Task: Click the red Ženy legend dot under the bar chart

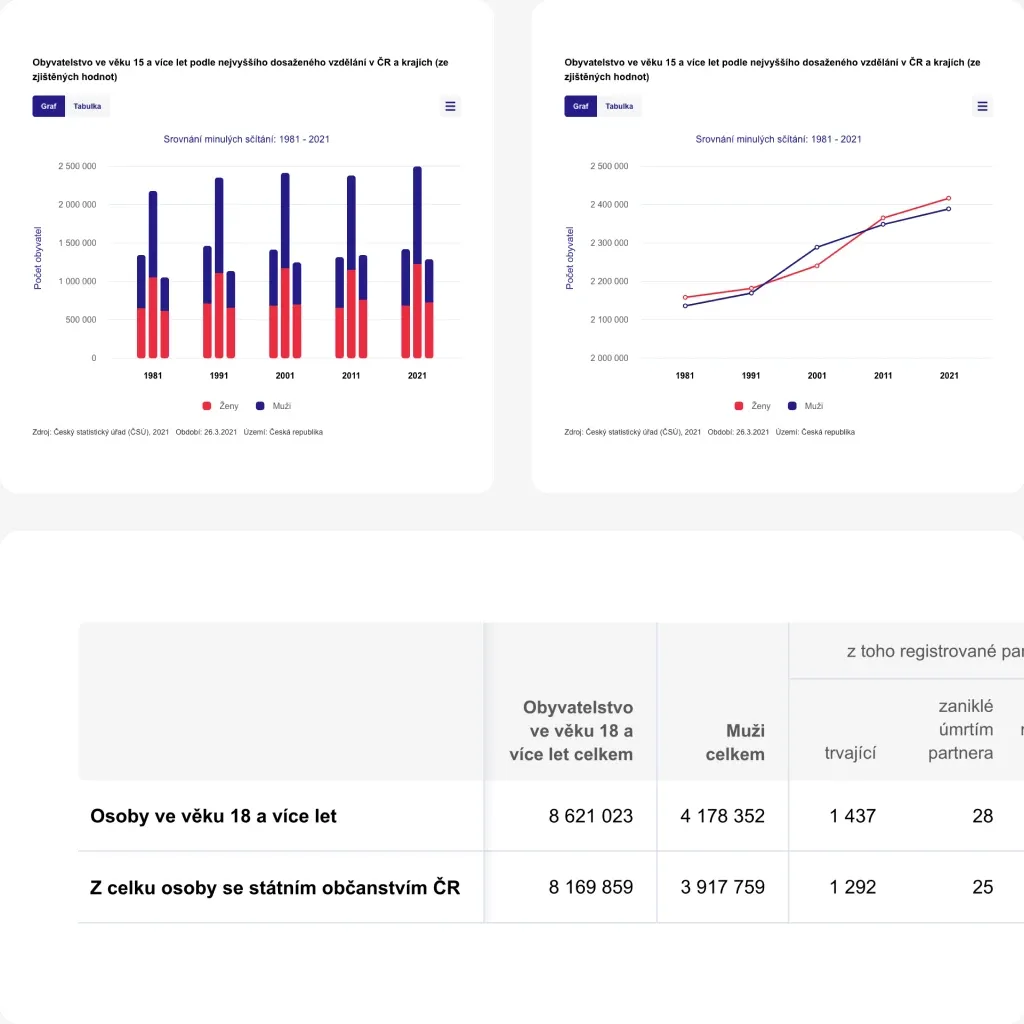Action: pyautogui.click(x=207, y=406)
